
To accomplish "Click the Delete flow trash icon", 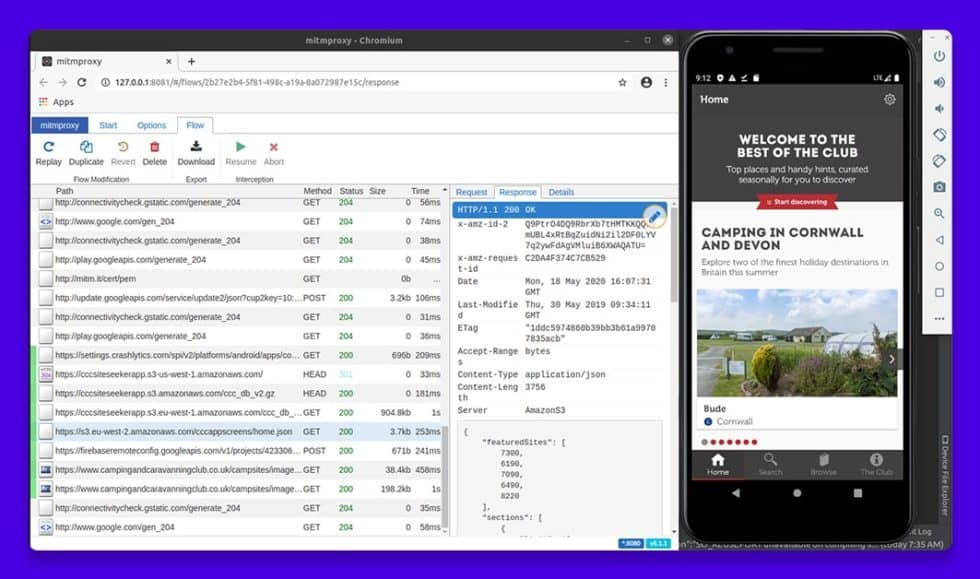I will pos(154,147).
